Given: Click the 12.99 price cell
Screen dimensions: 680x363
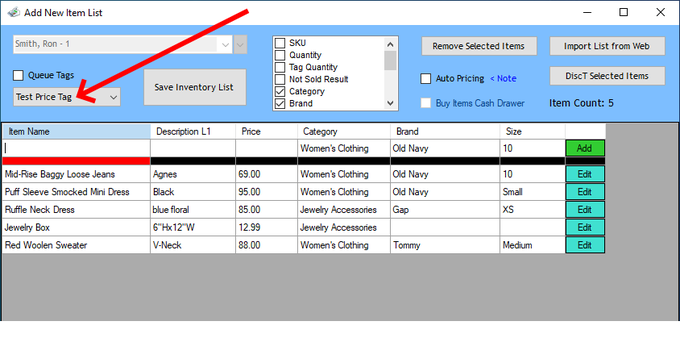Looking at the screenshot, I should pos(267,228).
